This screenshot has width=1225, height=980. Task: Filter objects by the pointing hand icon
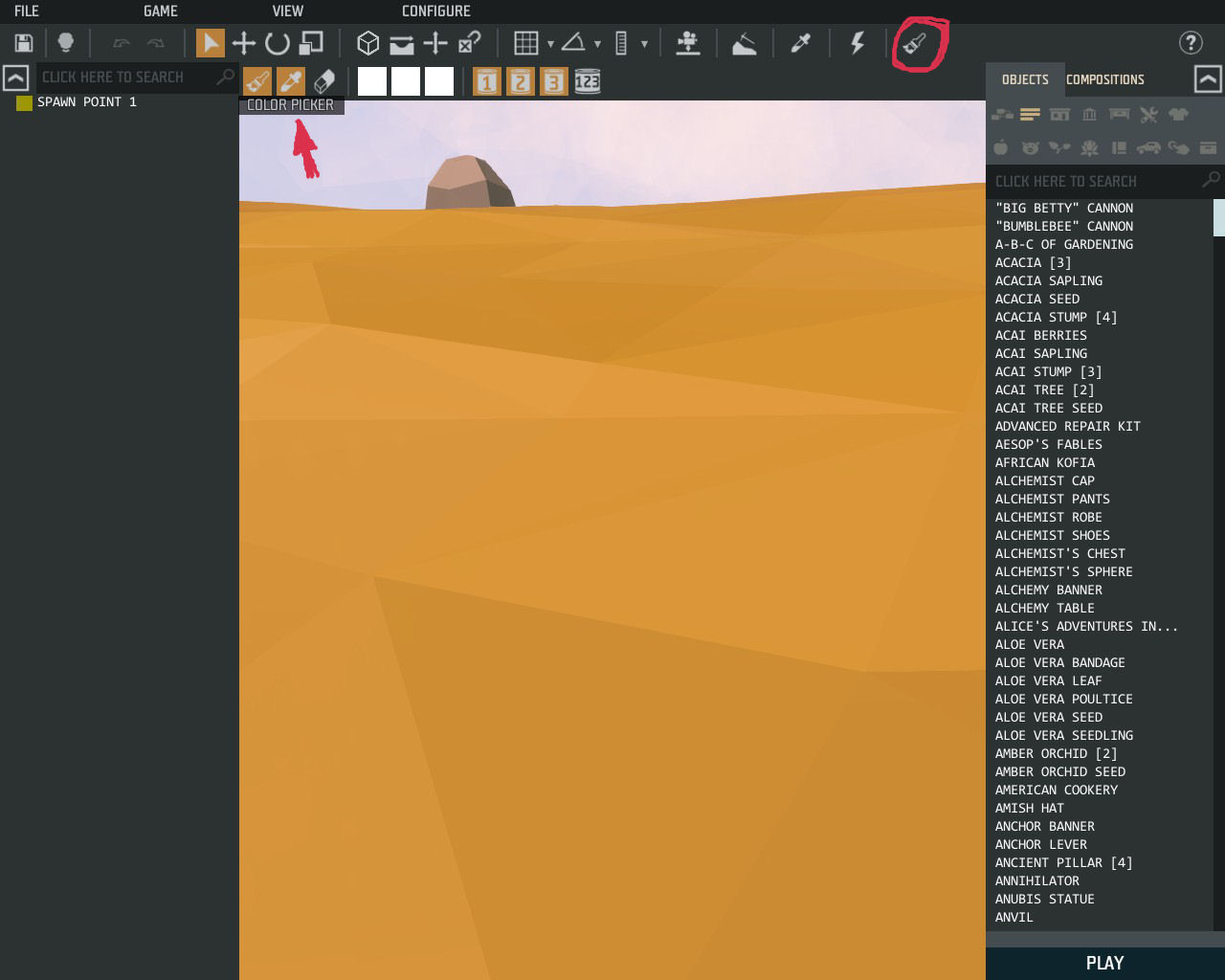point(1178,147)
